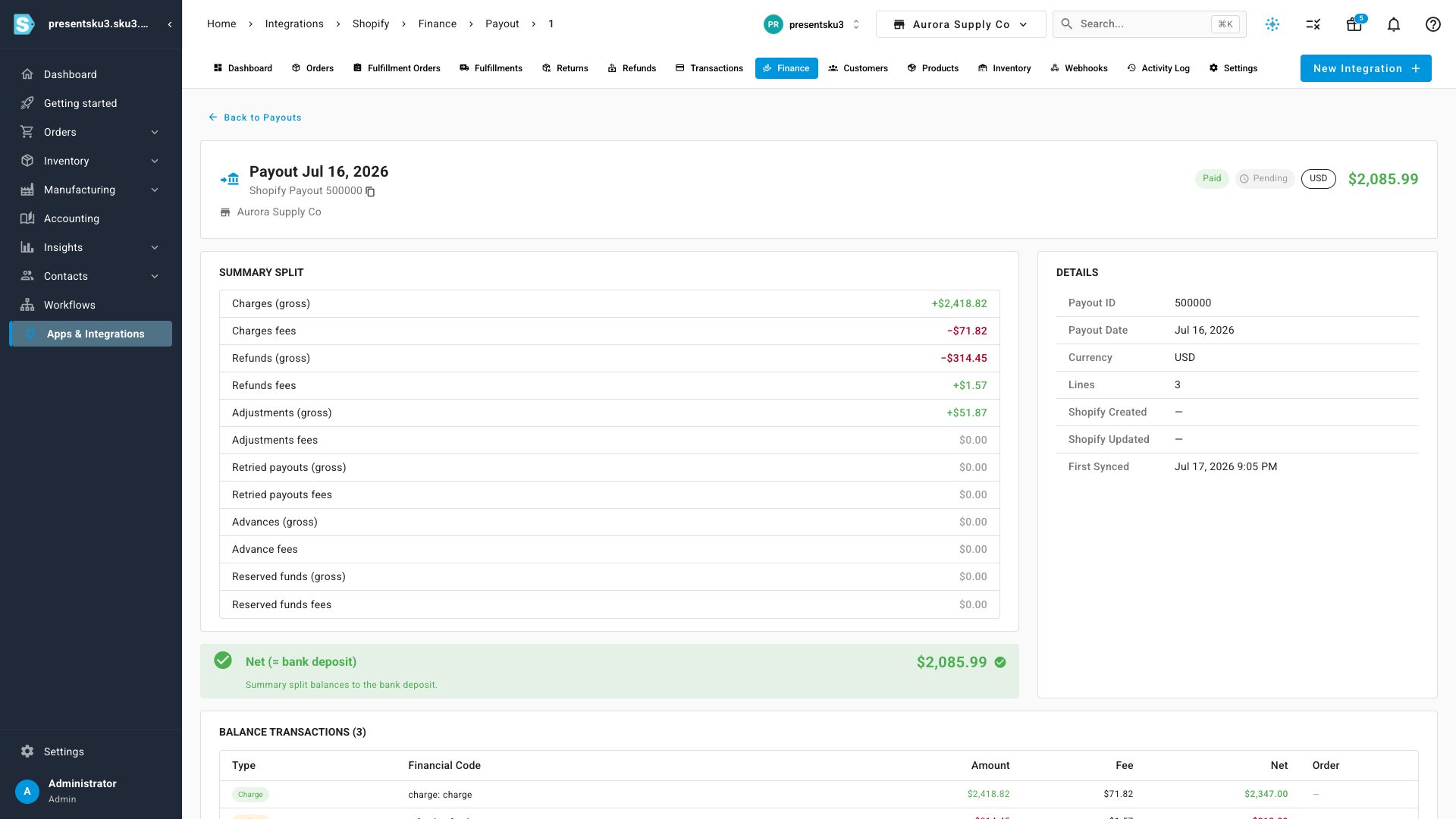
Task: Switch to the Transactions tab
Action: point(709,68)
